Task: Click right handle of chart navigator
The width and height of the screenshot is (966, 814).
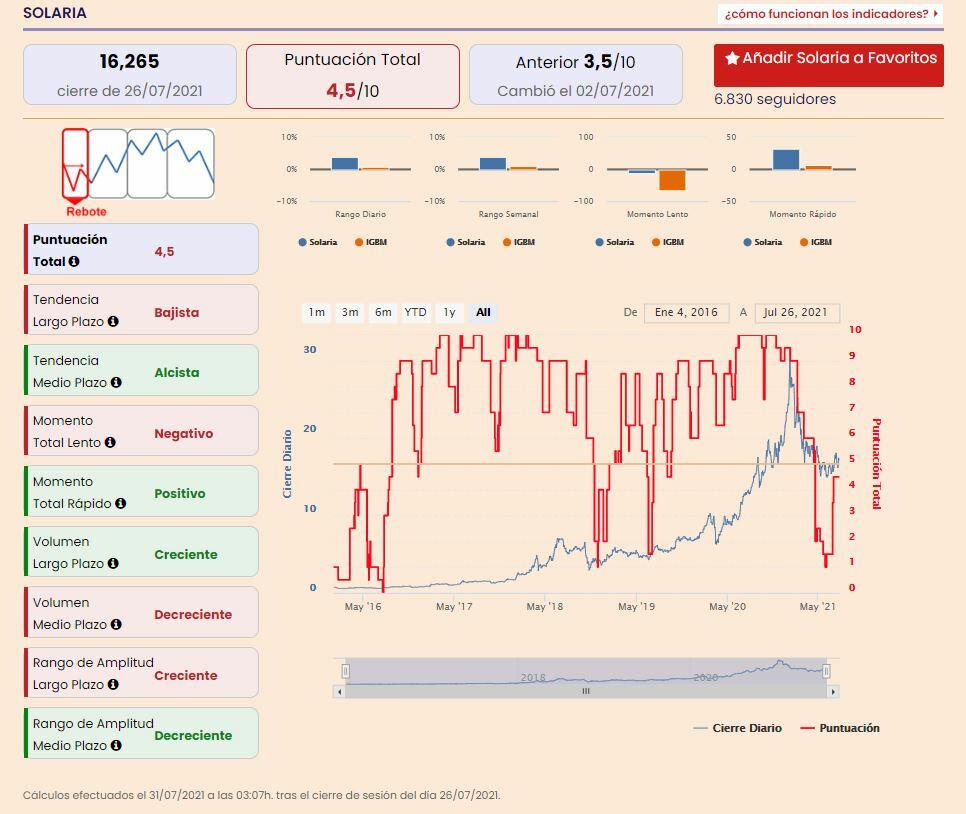Action: point(826,671)
